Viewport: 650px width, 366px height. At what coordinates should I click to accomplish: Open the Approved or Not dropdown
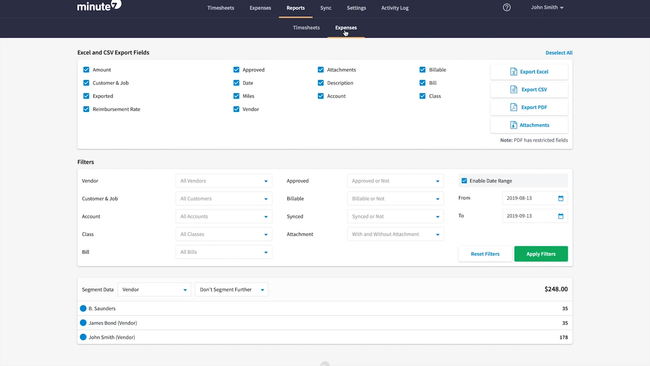tap(395, 181)
